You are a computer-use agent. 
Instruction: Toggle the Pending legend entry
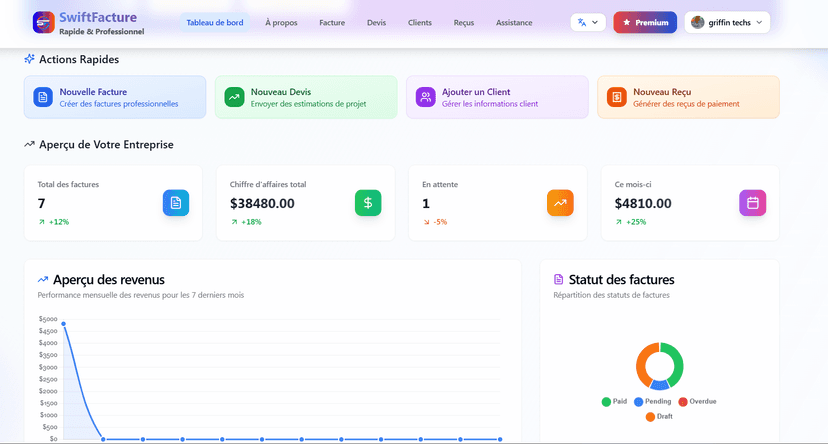click(653, 402)
